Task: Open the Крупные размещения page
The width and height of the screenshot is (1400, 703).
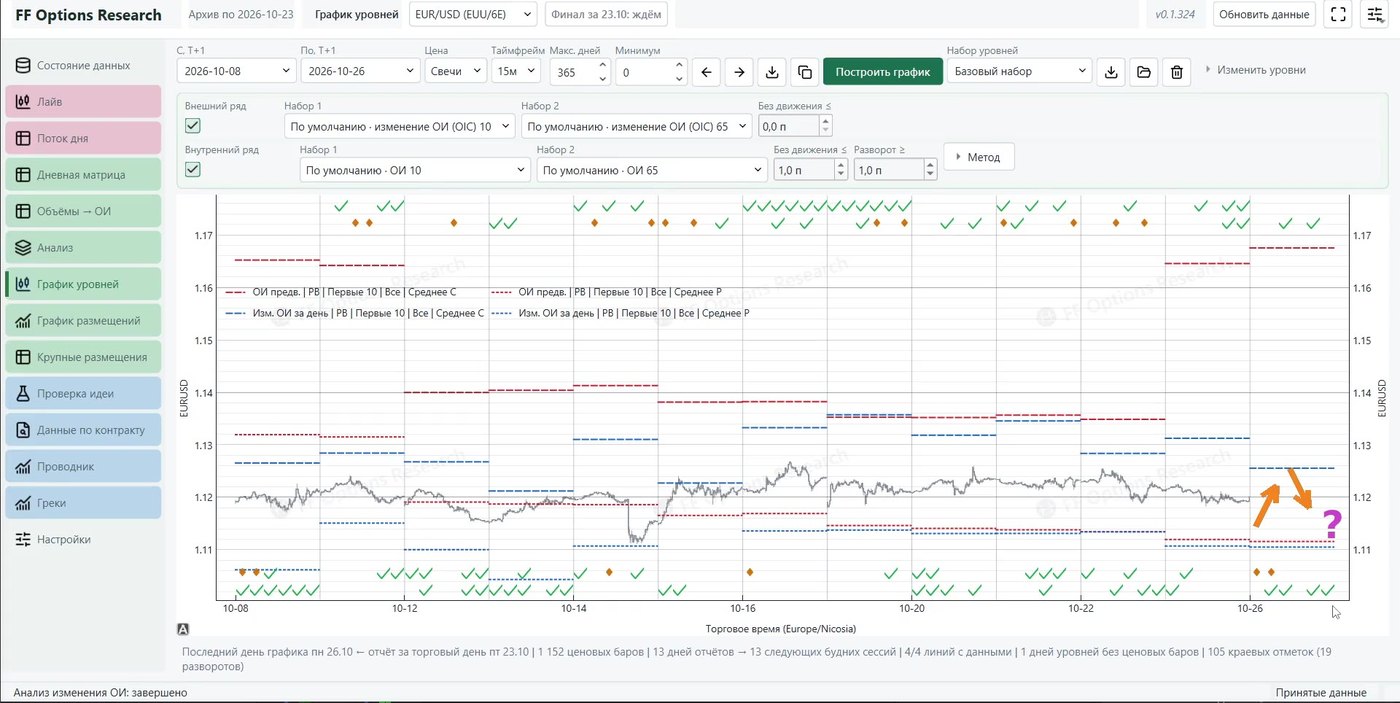Action: coord(83,357)
